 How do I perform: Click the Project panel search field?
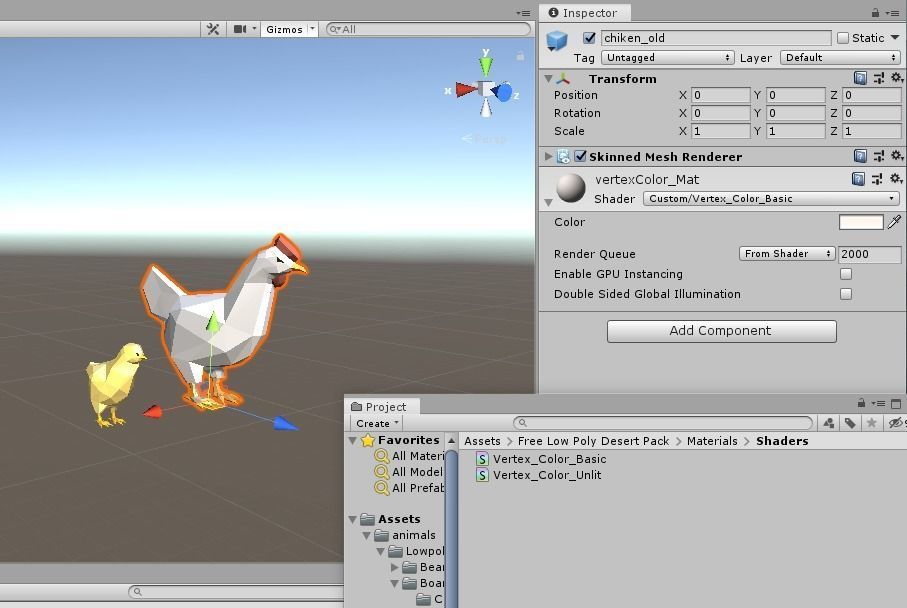663,423
